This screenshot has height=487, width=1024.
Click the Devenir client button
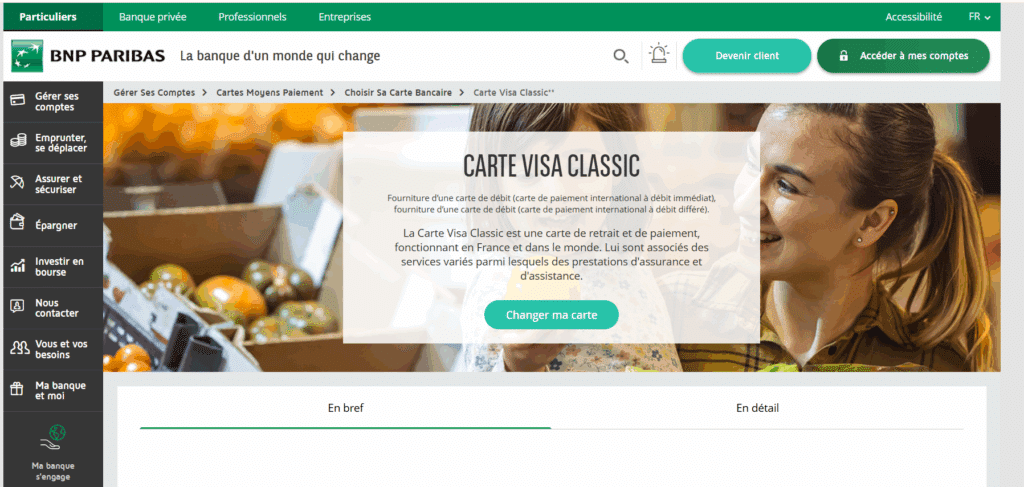pos(747,56)
